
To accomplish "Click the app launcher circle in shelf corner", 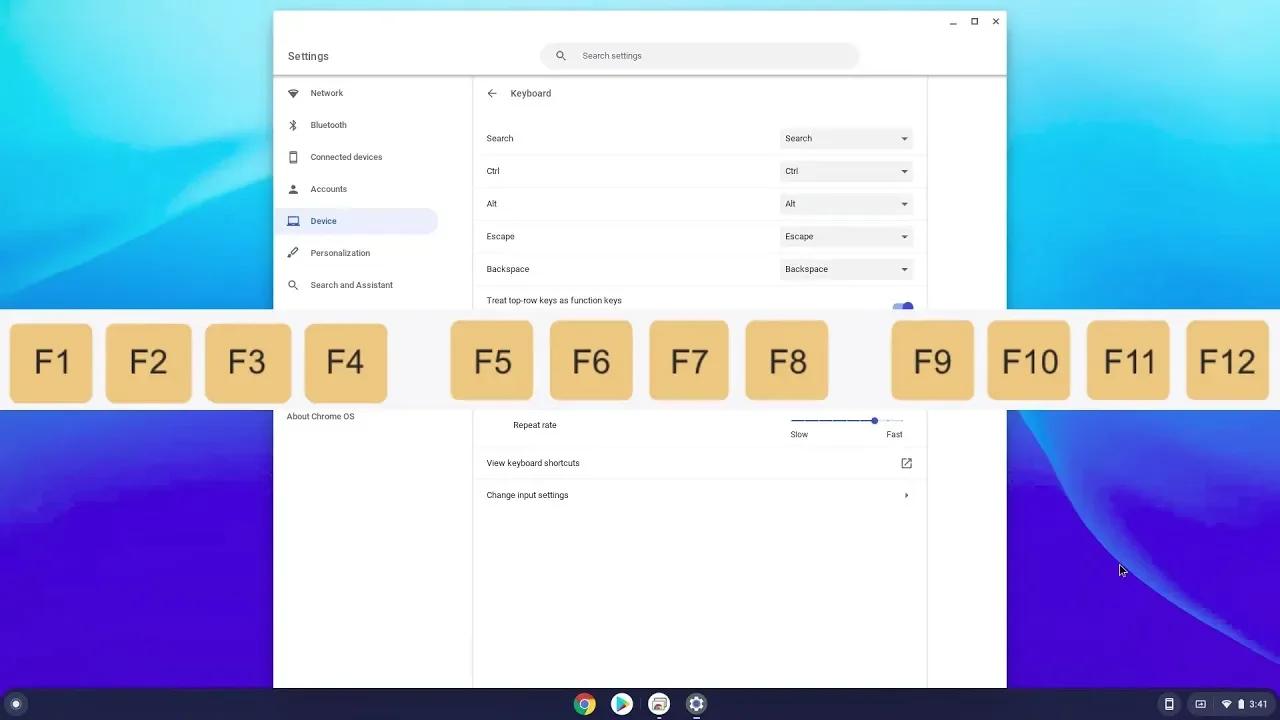I will [16, 704].
